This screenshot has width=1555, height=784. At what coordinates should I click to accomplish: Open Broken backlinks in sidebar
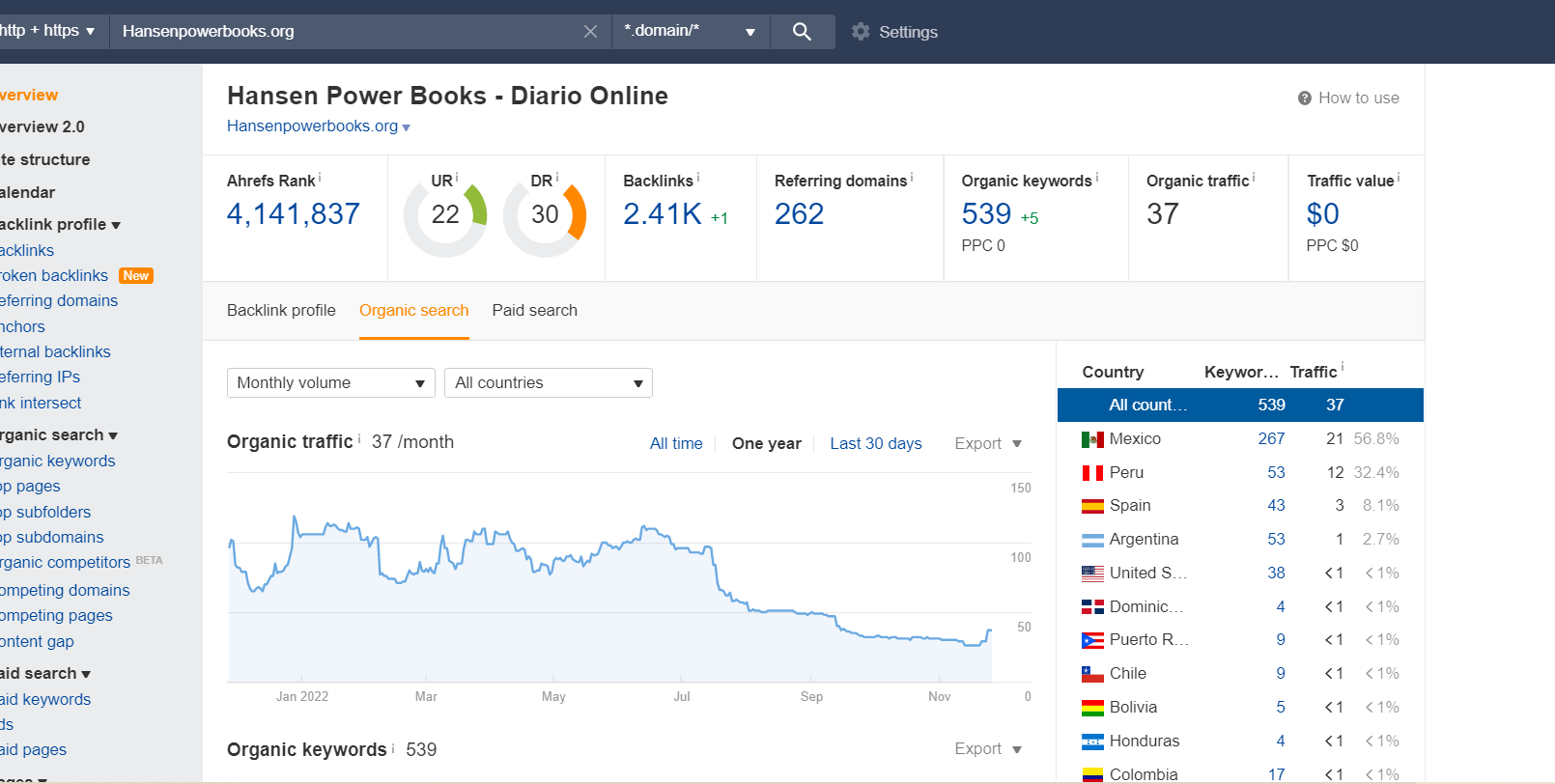pyautogui.click(x=54, y=275)
